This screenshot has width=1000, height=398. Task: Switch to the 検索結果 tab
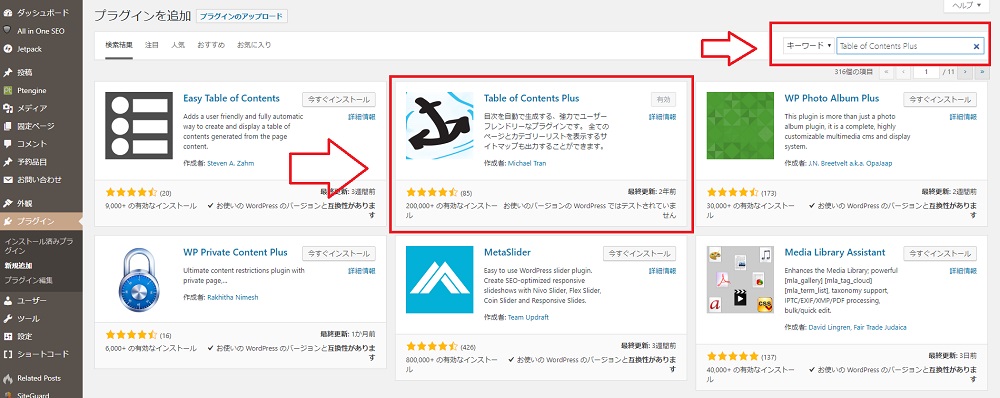coord(119,45)
